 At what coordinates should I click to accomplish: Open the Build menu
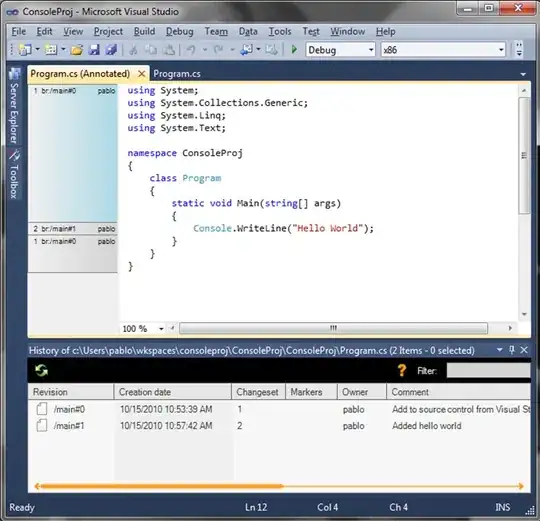pos(144,31)
